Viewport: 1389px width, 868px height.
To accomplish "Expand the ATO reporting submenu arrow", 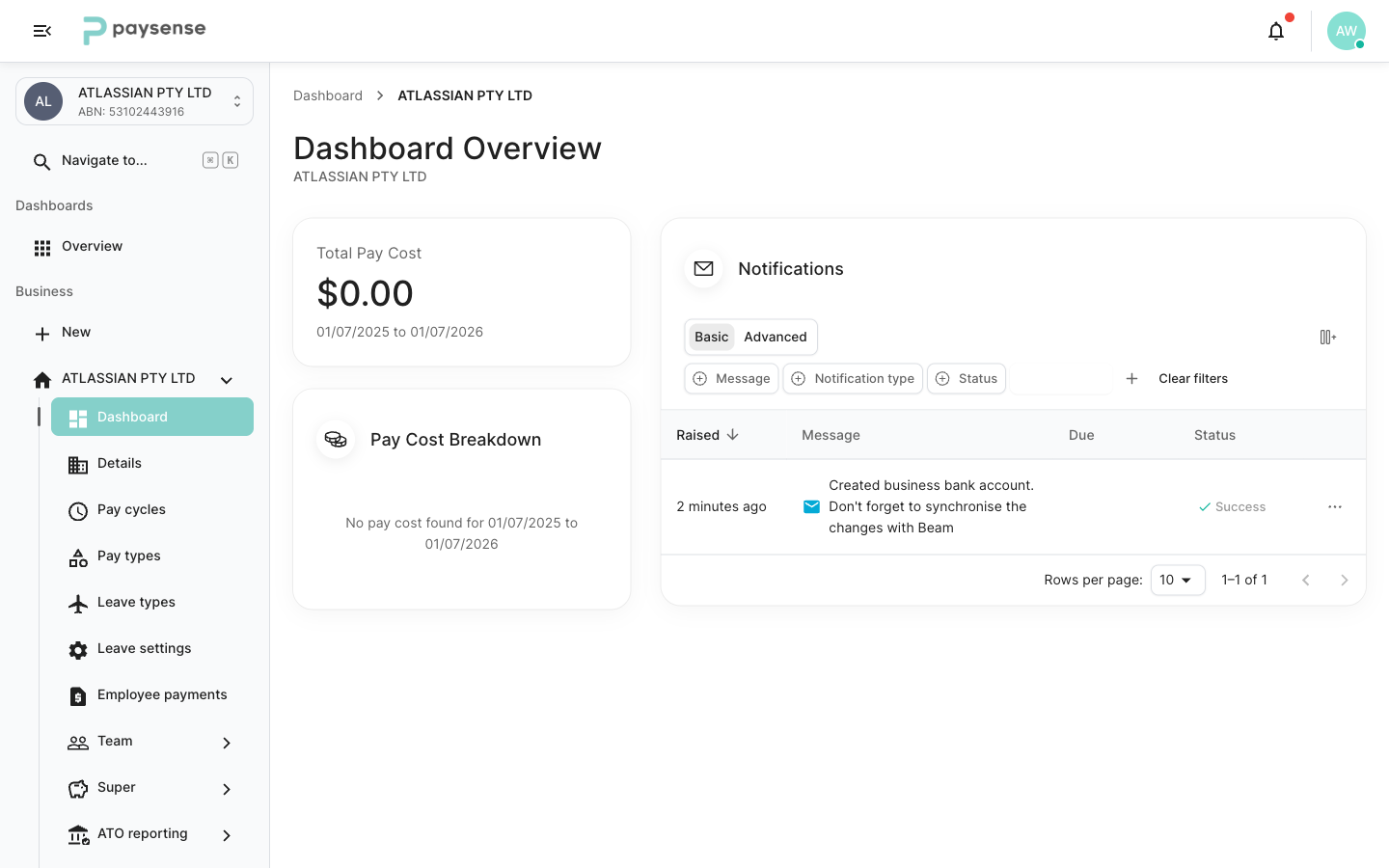I will (x=227, y=835).
